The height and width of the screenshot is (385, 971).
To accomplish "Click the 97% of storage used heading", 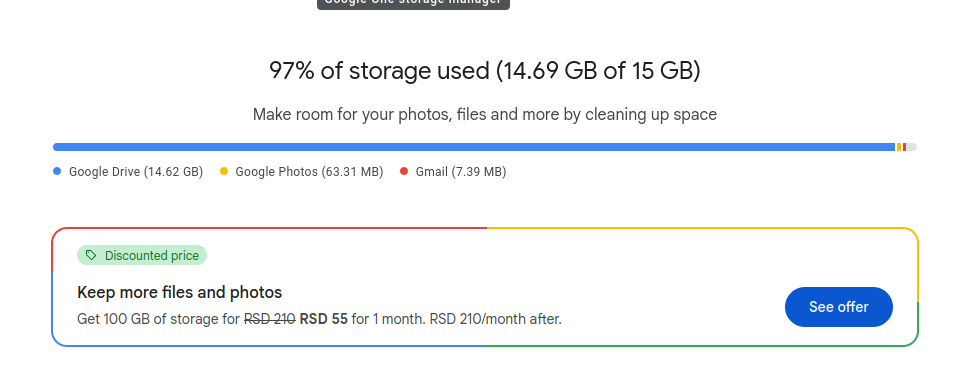I will pyautogui.click(x=485, y=71).
